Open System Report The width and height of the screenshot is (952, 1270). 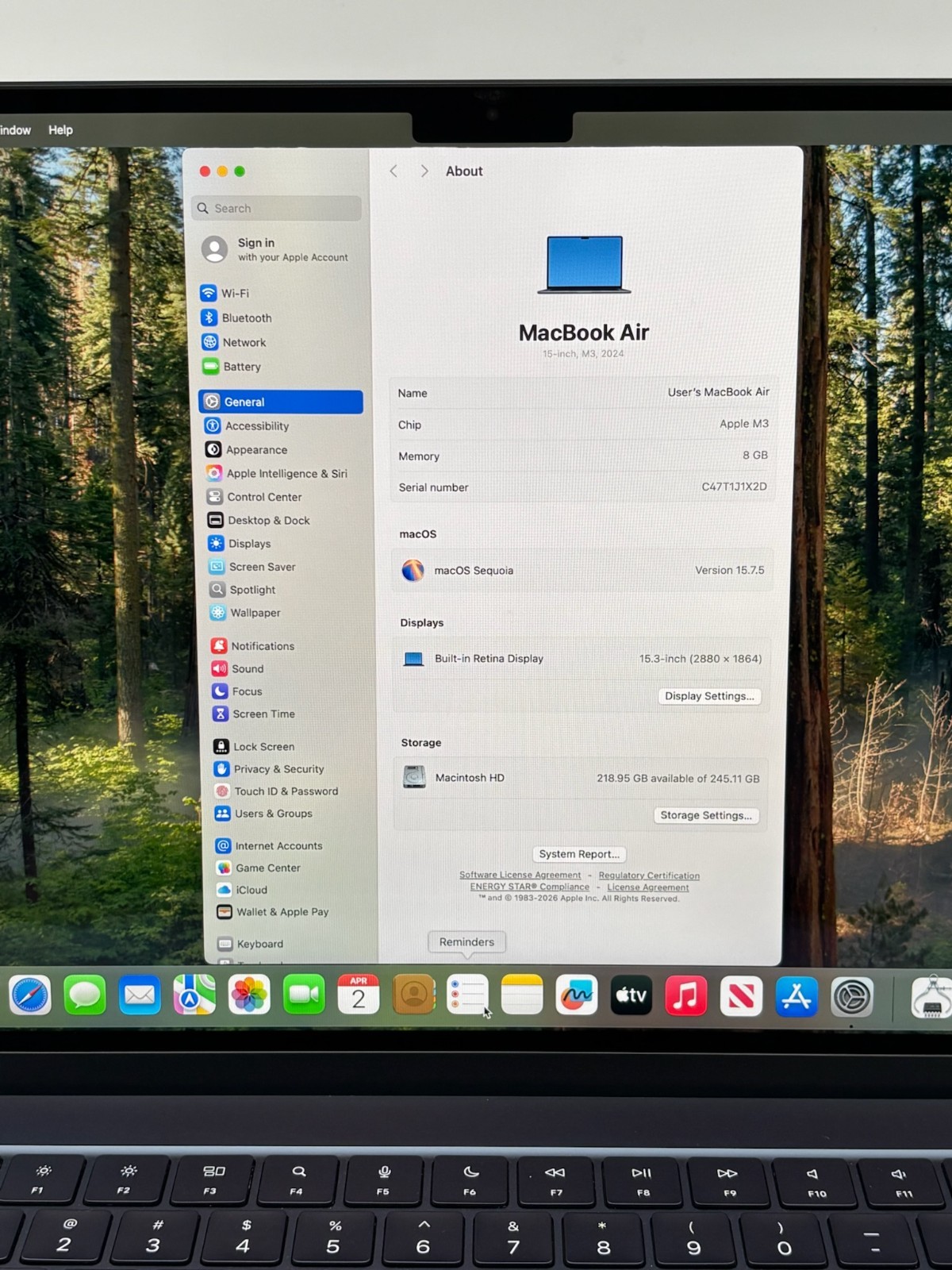[579, 854]
